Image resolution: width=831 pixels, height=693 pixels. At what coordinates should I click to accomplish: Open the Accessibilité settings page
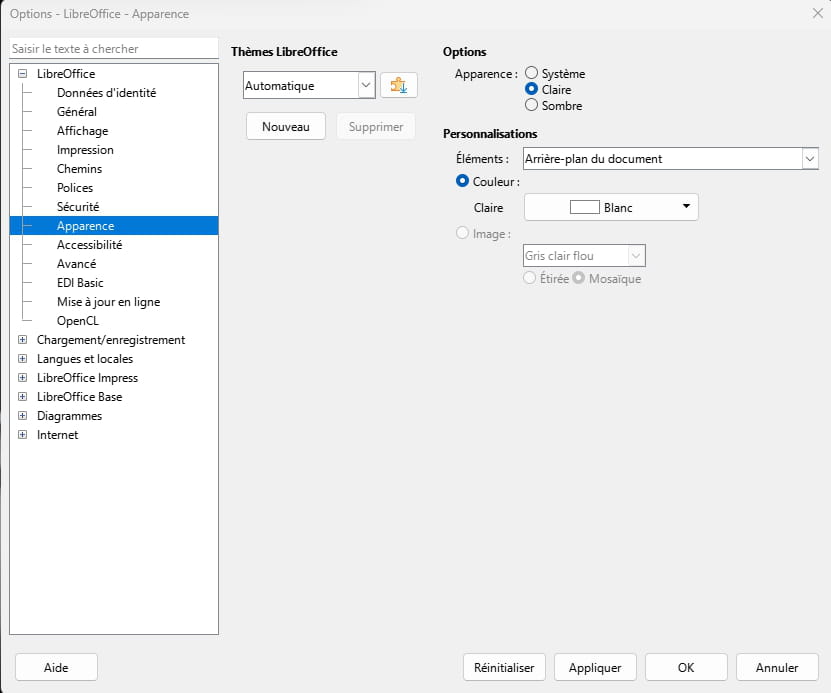coord(90,245)
